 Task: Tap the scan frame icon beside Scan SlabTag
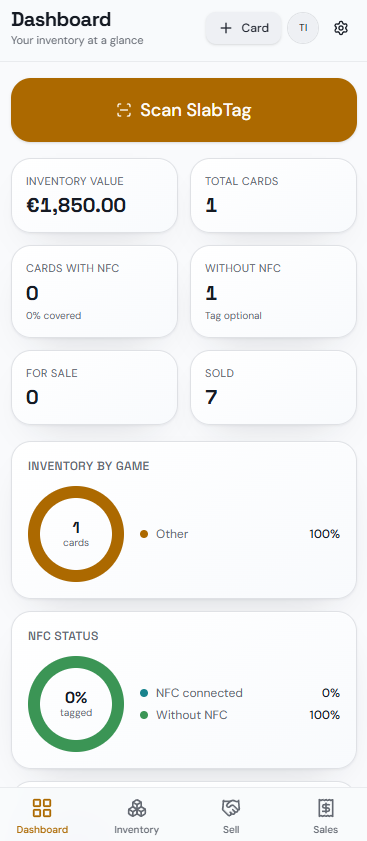tap(124, 110)
